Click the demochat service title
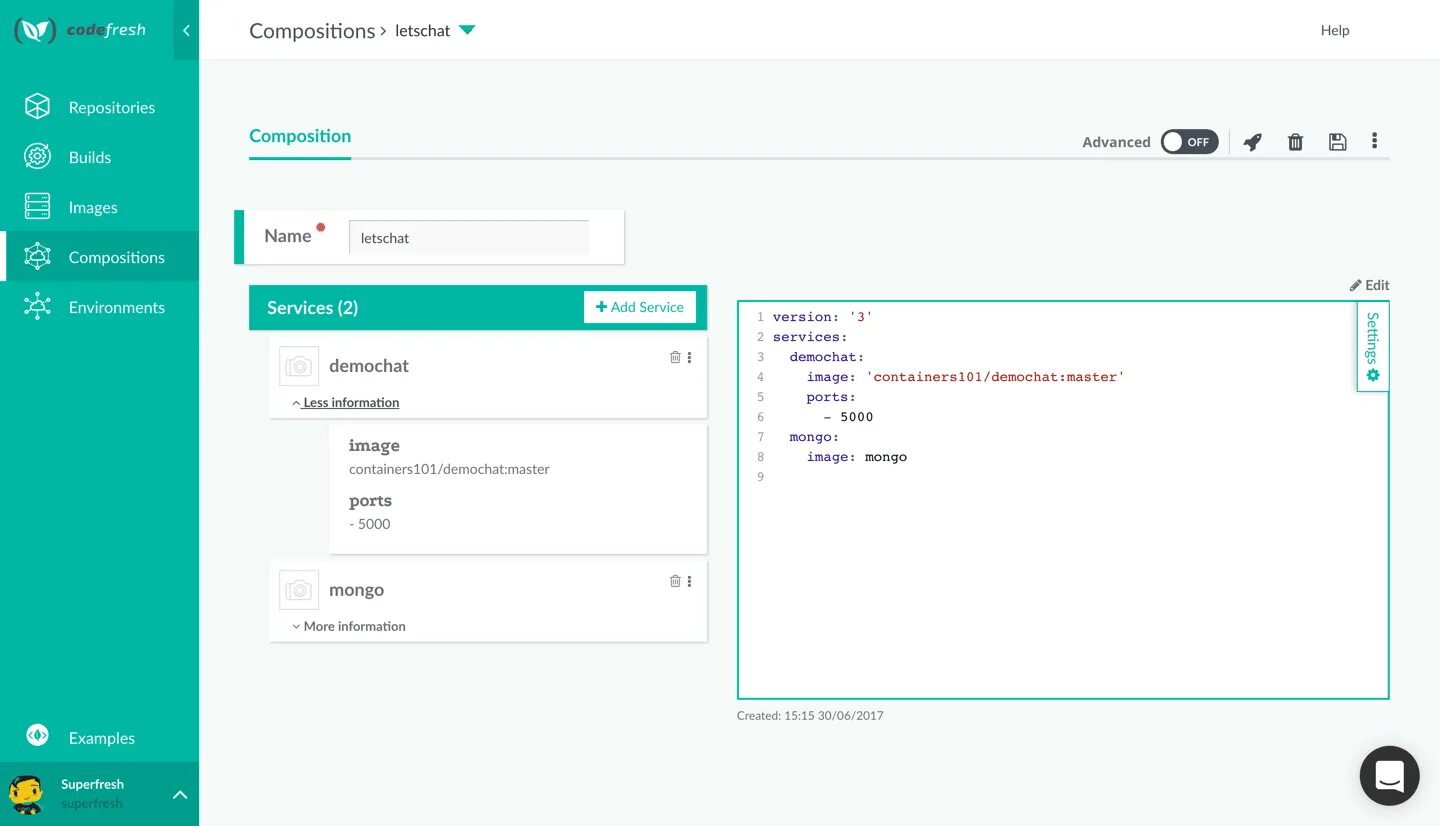 pyautogui.click(x=369, y=366)
